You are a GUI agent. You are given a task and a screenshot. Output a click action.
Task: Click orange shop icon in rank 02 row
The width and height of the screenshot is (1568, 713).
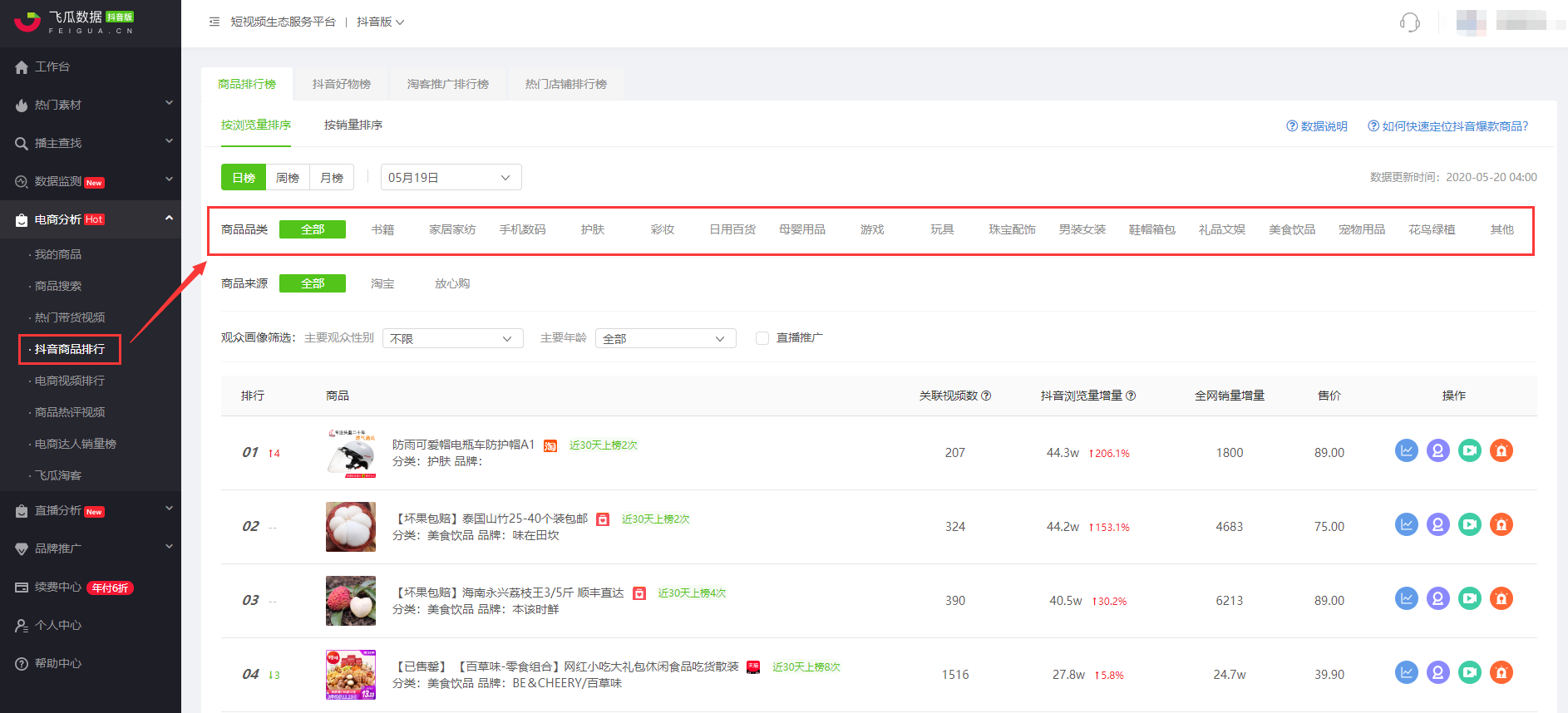click(1501, 524)
